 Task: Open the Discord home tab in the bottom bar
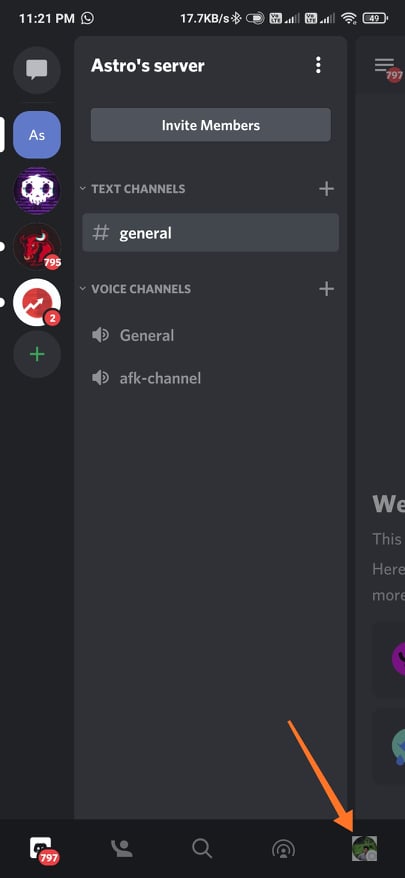point(43,849)
